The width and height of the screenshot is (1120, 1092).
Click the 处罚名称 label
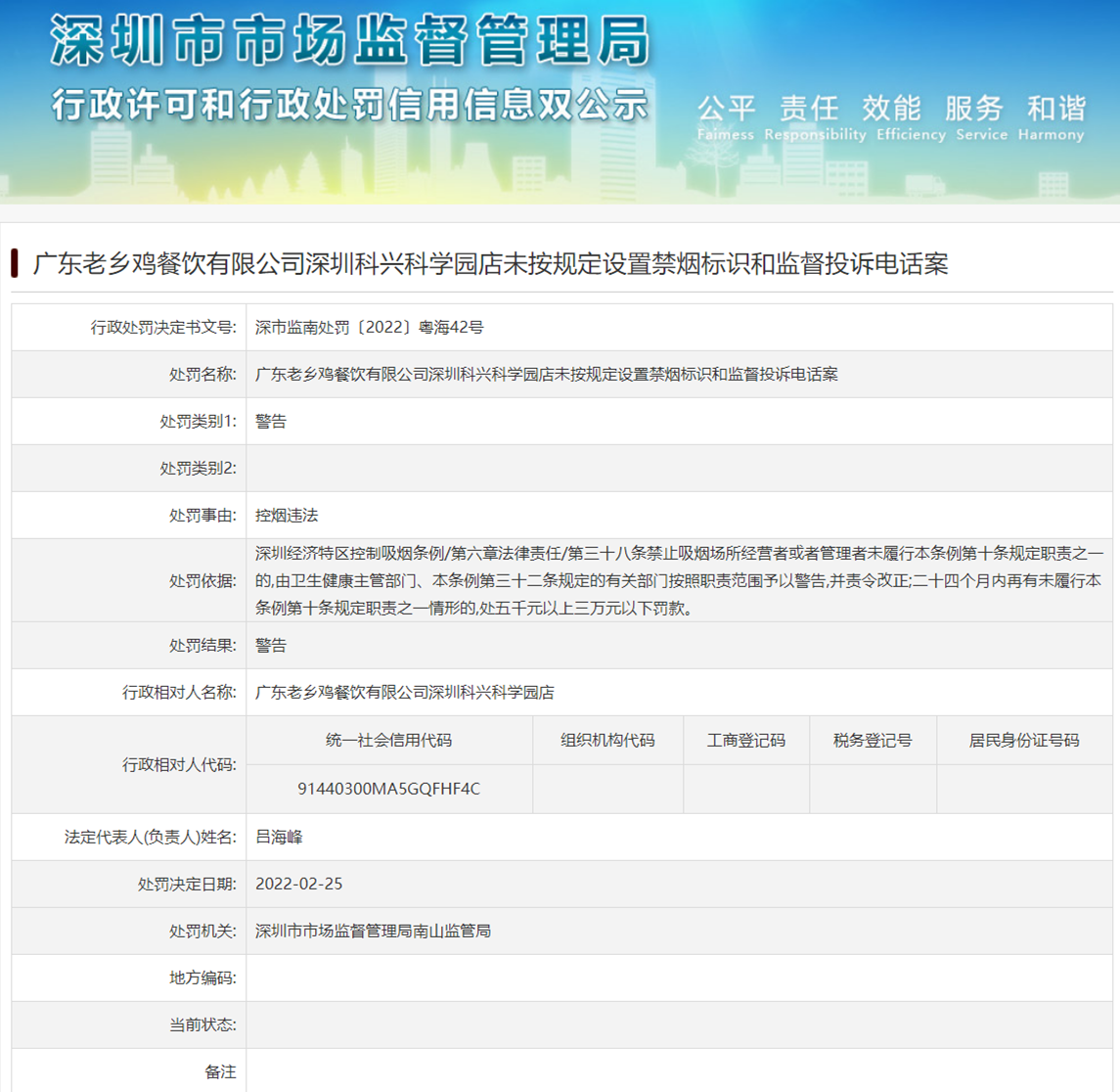[202, 375]
